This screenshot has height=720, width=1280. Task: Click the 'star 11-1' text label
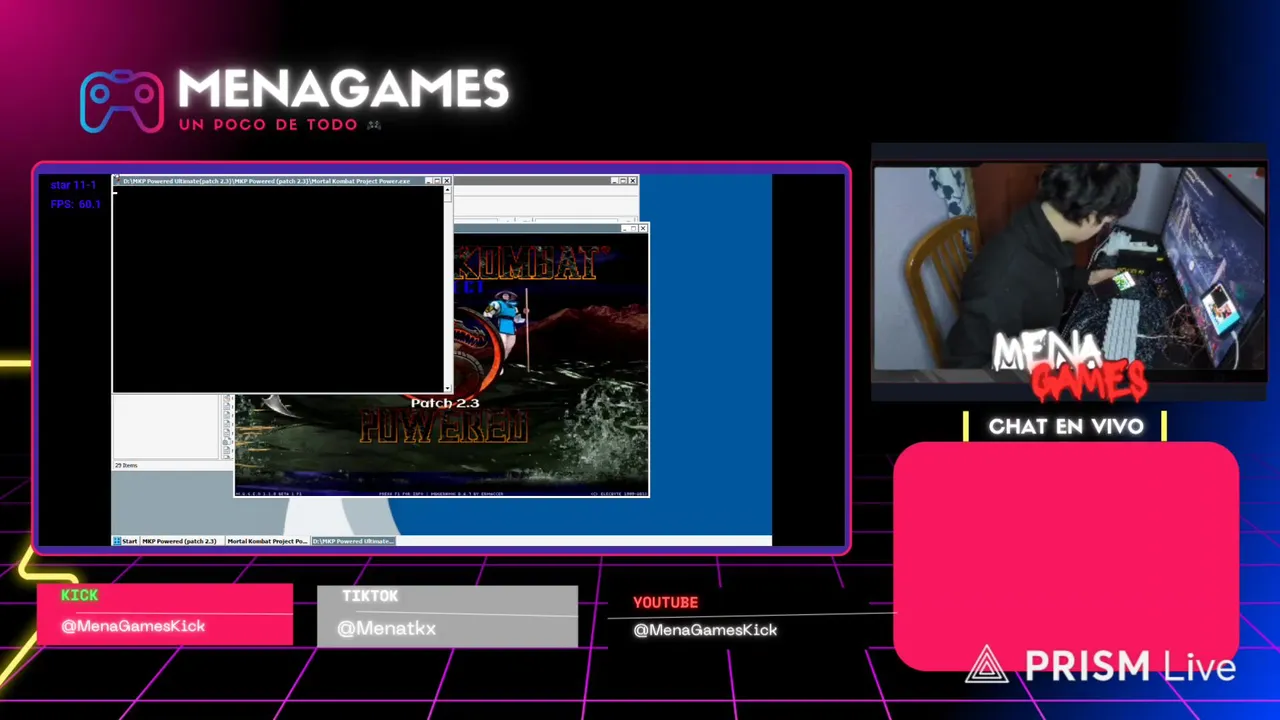tap(73, 185)
